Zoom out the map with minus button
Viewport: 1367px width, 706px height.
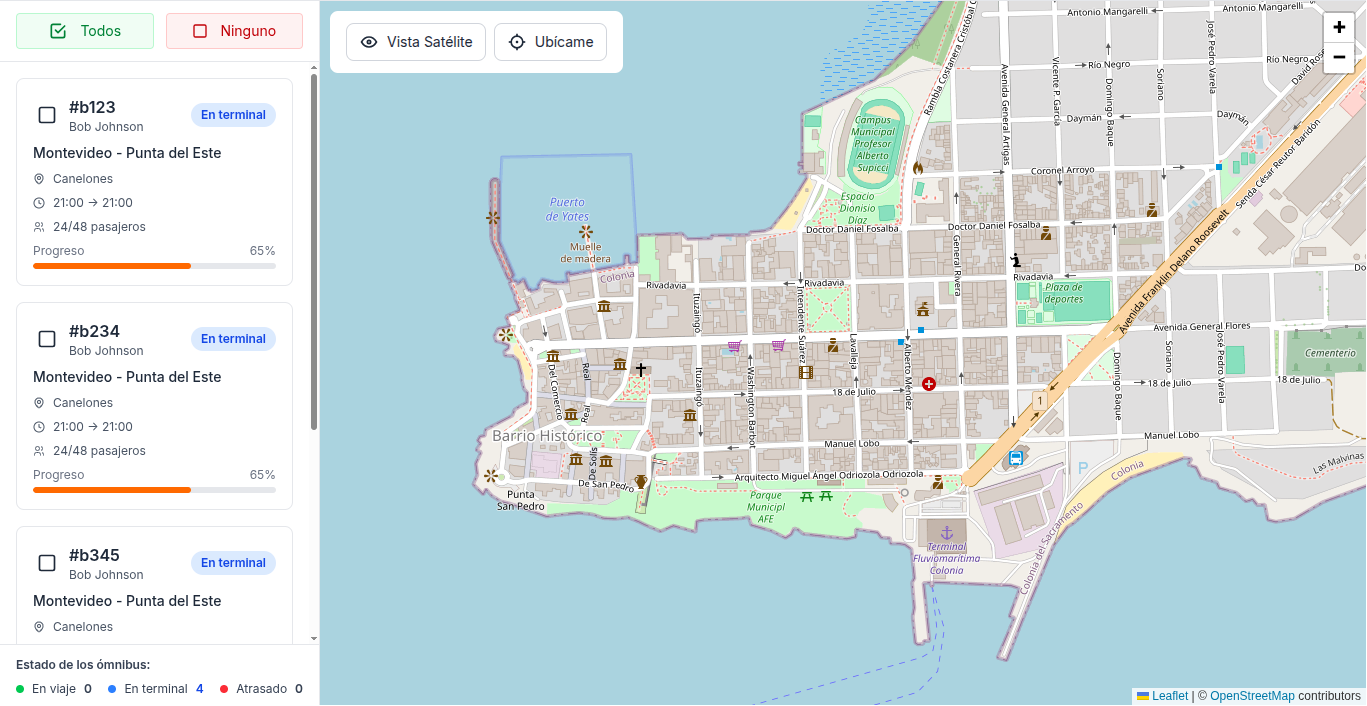[1339, 58]
